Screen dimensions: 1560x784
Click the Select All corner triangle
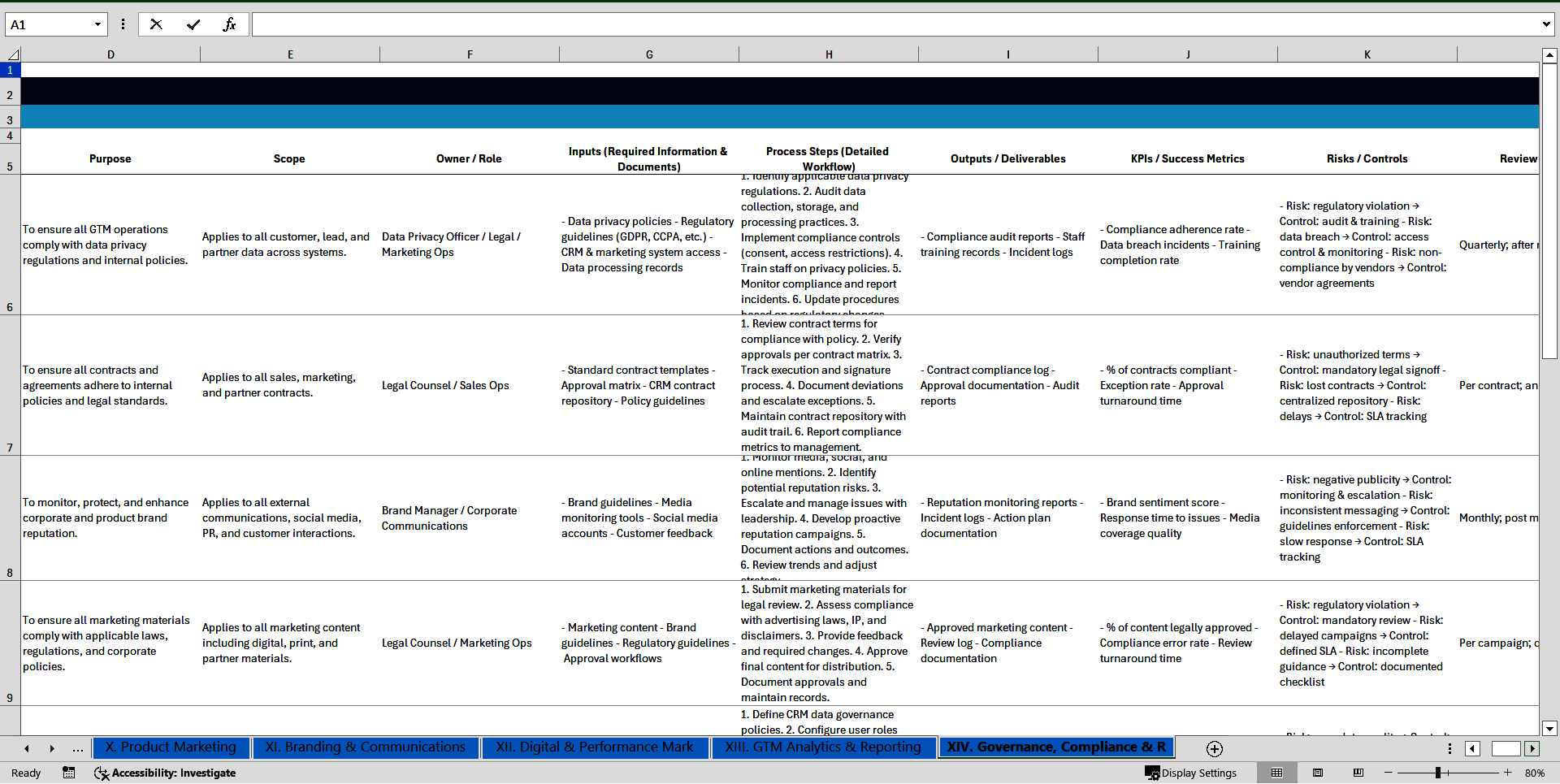pos(12,54)
